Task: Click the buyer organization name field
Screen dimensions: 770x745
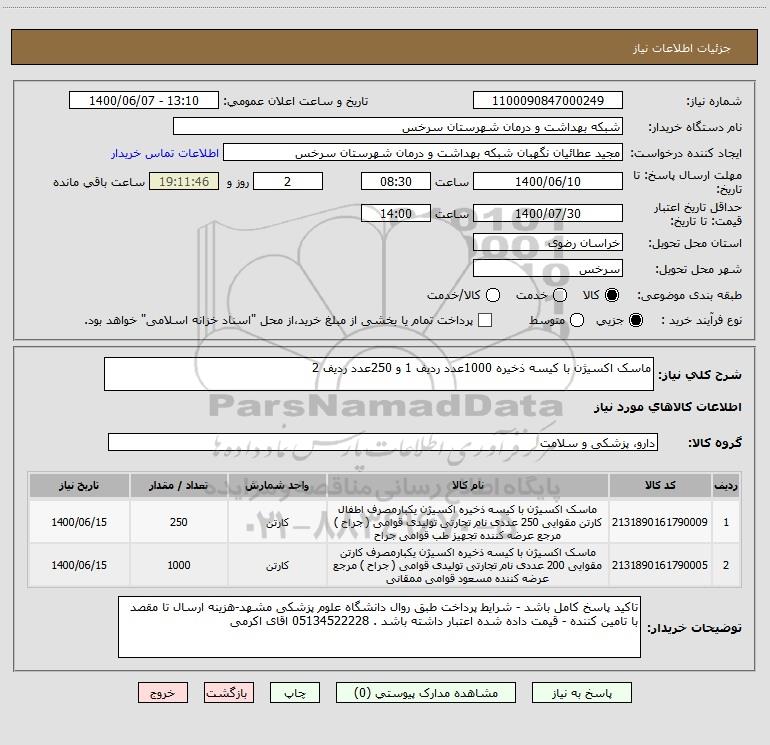Action: point(398,126)
